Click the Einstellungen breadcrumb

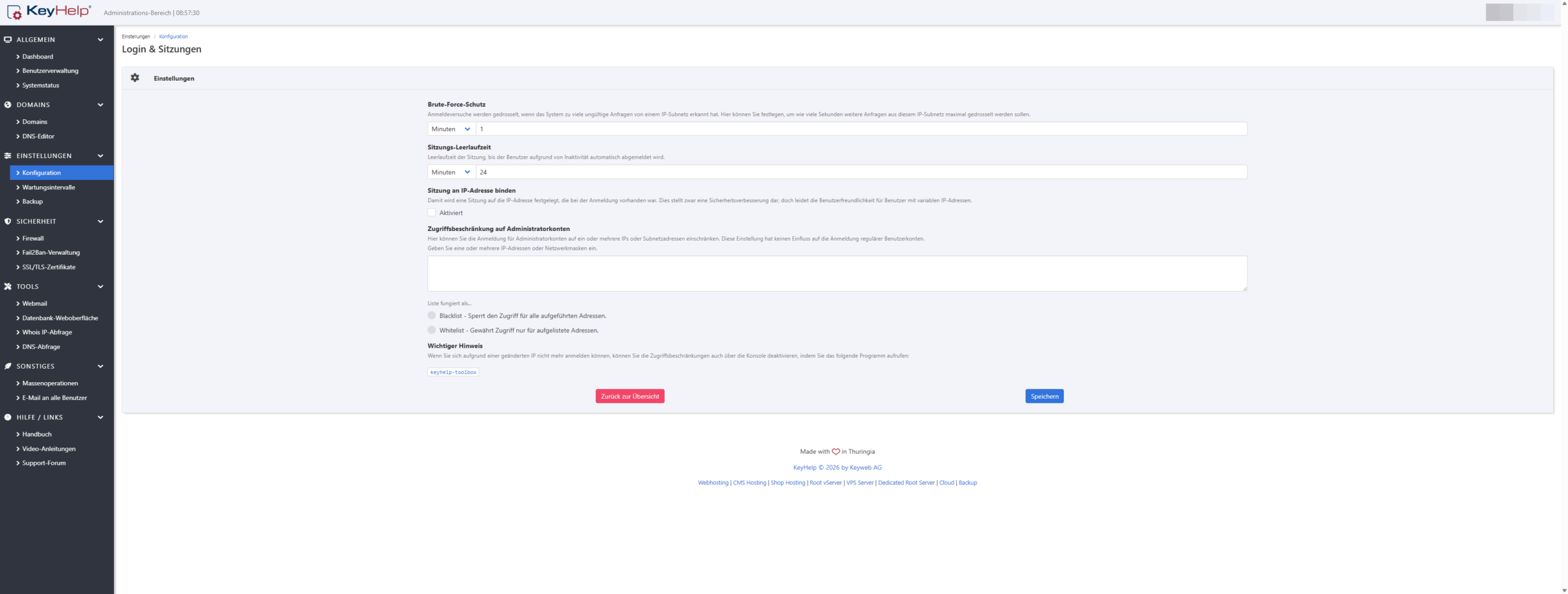[136, 37]
